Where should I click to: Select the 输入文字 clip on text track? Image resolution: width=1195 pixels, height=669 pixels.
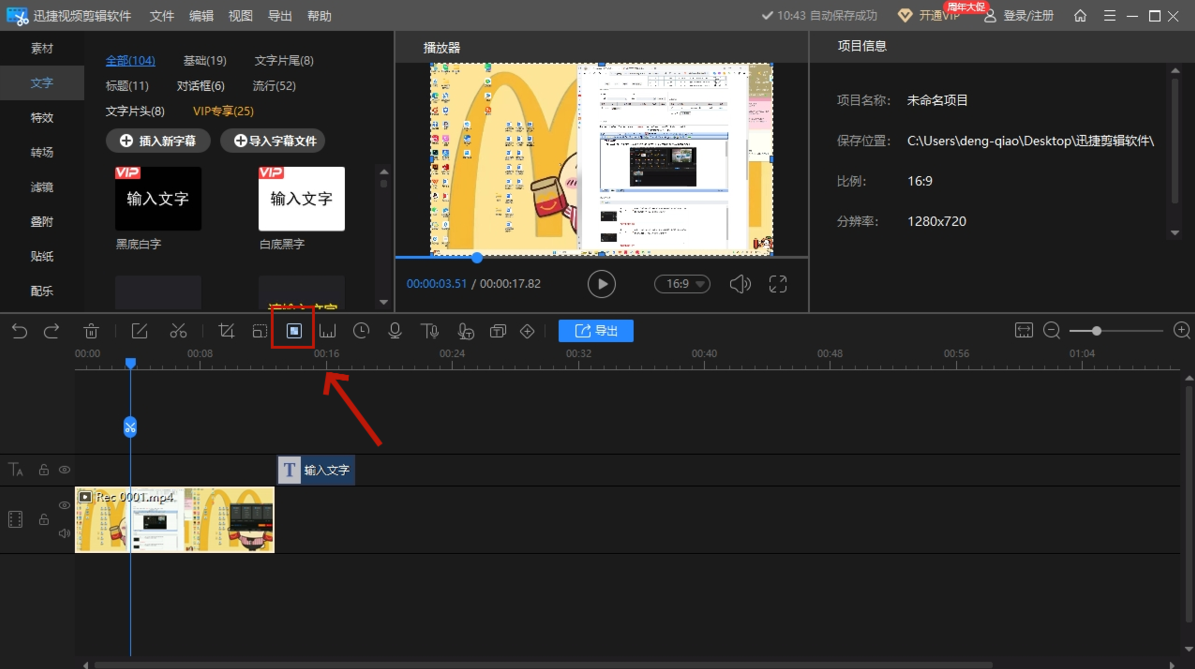pyautogui.click(x=316, y=470)
